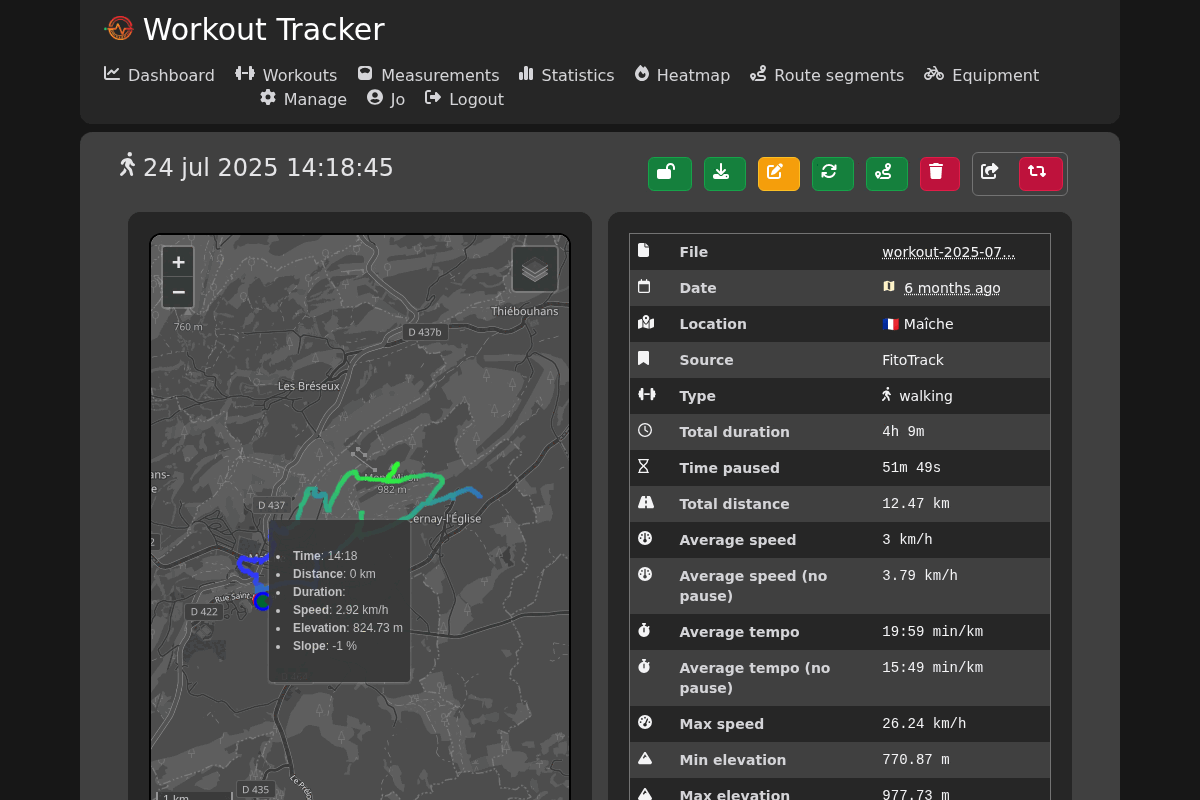Image resolution: width=1200 pixels, height=800 pixels.
Task: Click the walking type value
Action: (x=917, y=396)
